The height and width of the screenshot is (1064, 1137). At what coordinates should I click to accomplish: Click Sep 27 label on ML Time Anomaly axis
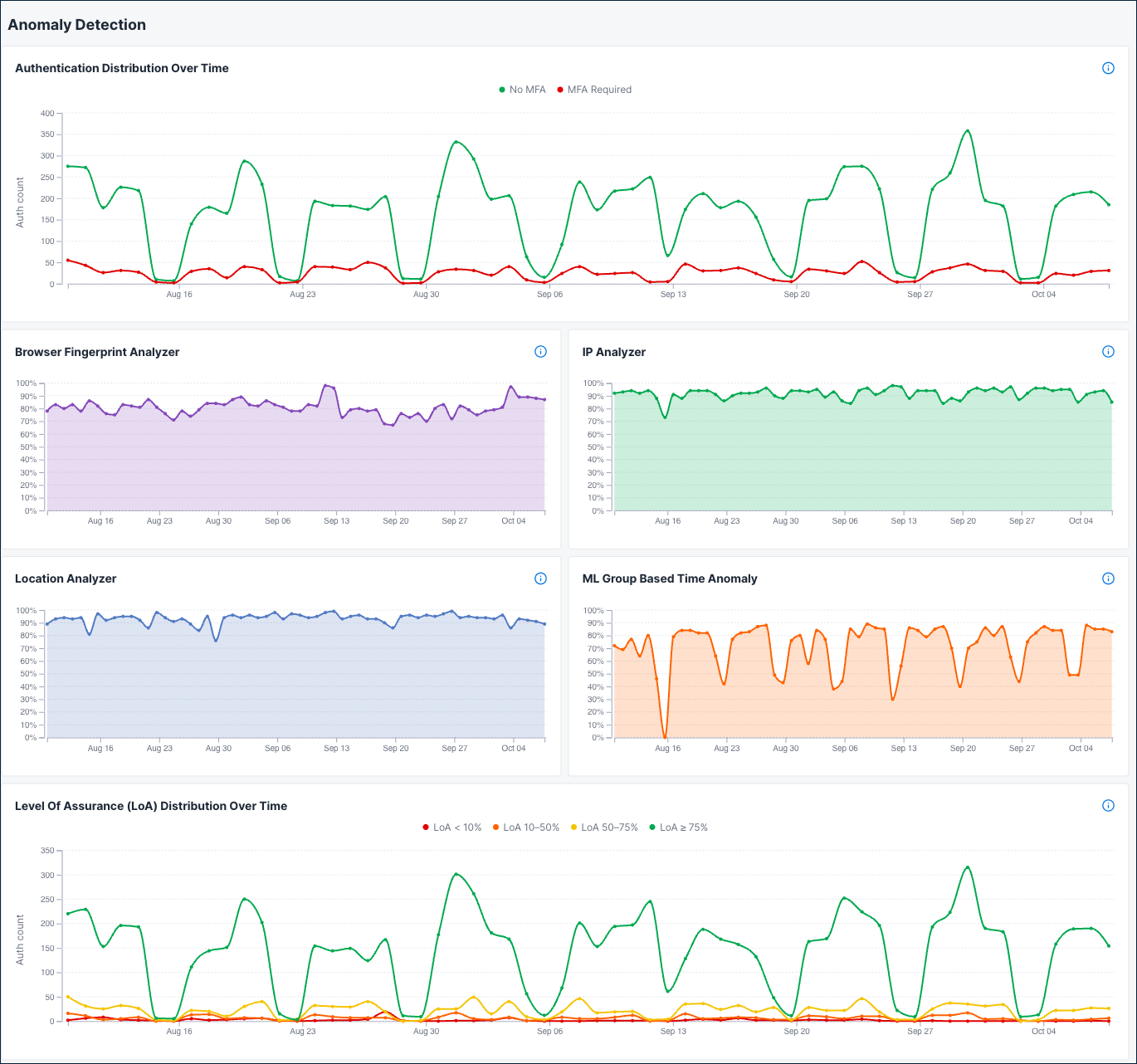click(x=1022, y=749)
